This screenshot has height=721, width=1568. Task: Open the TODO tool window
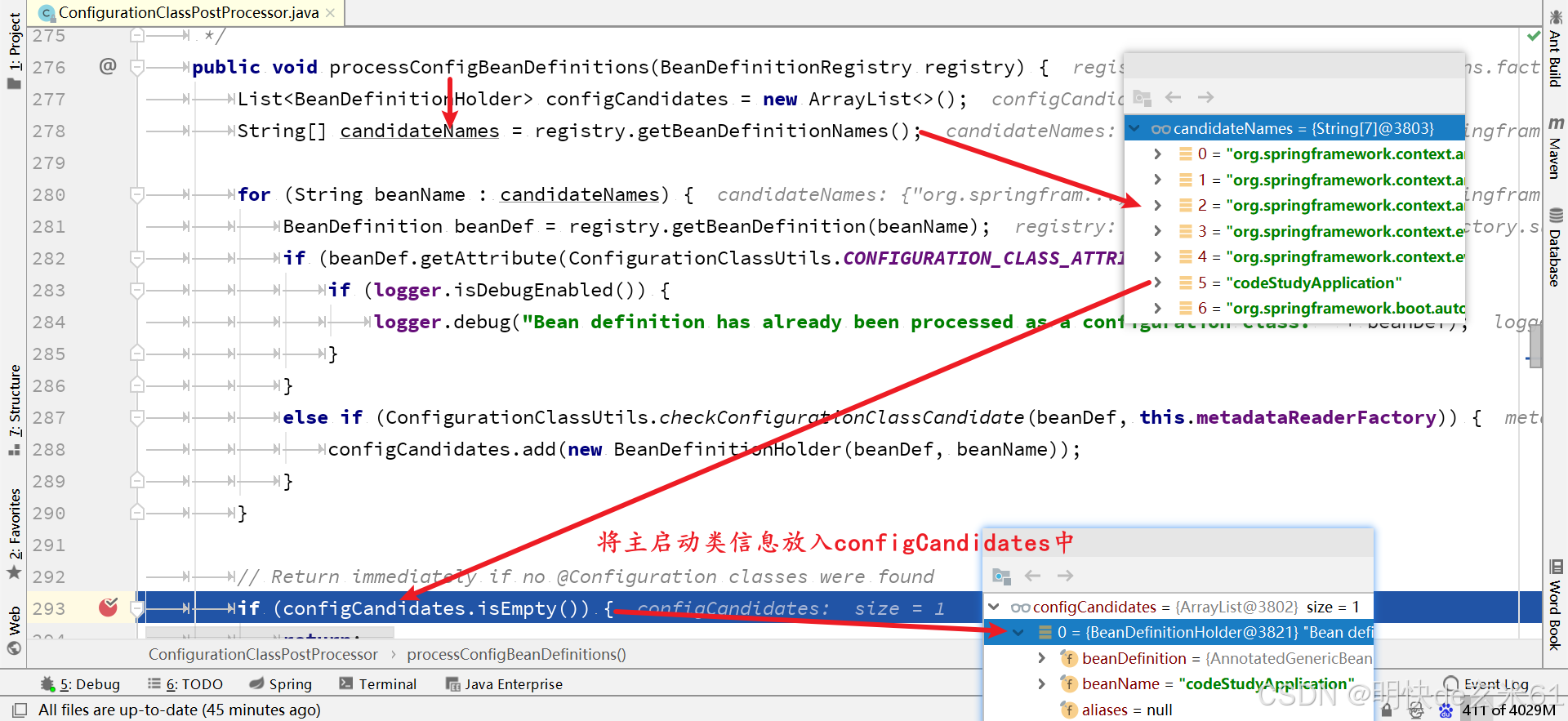tap(185, 684)
